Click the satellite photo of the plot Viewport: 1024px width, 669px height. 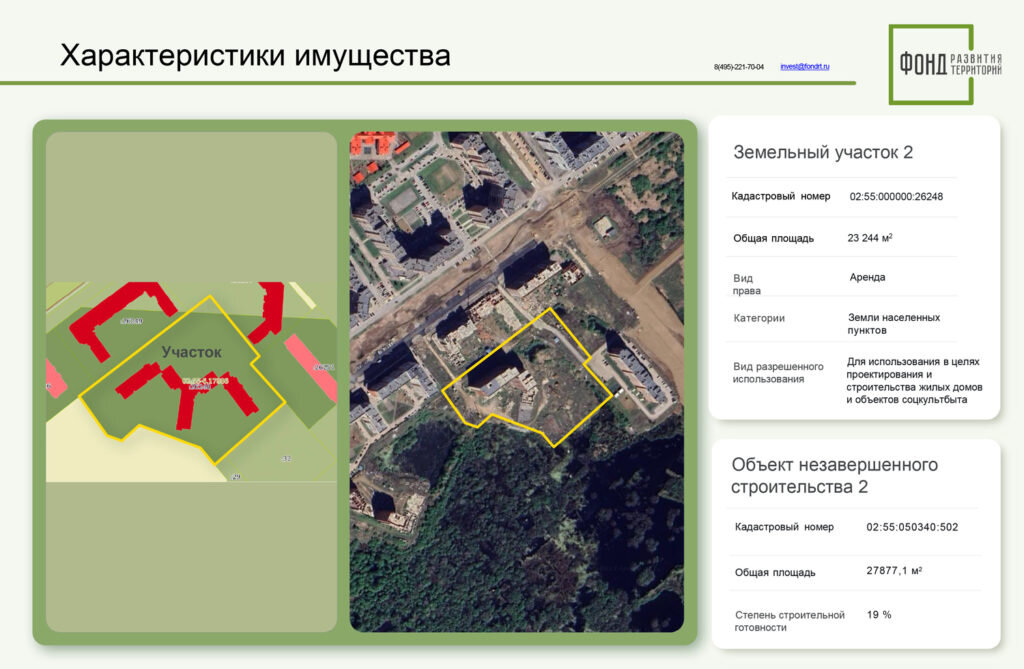(x=517, y=382)
